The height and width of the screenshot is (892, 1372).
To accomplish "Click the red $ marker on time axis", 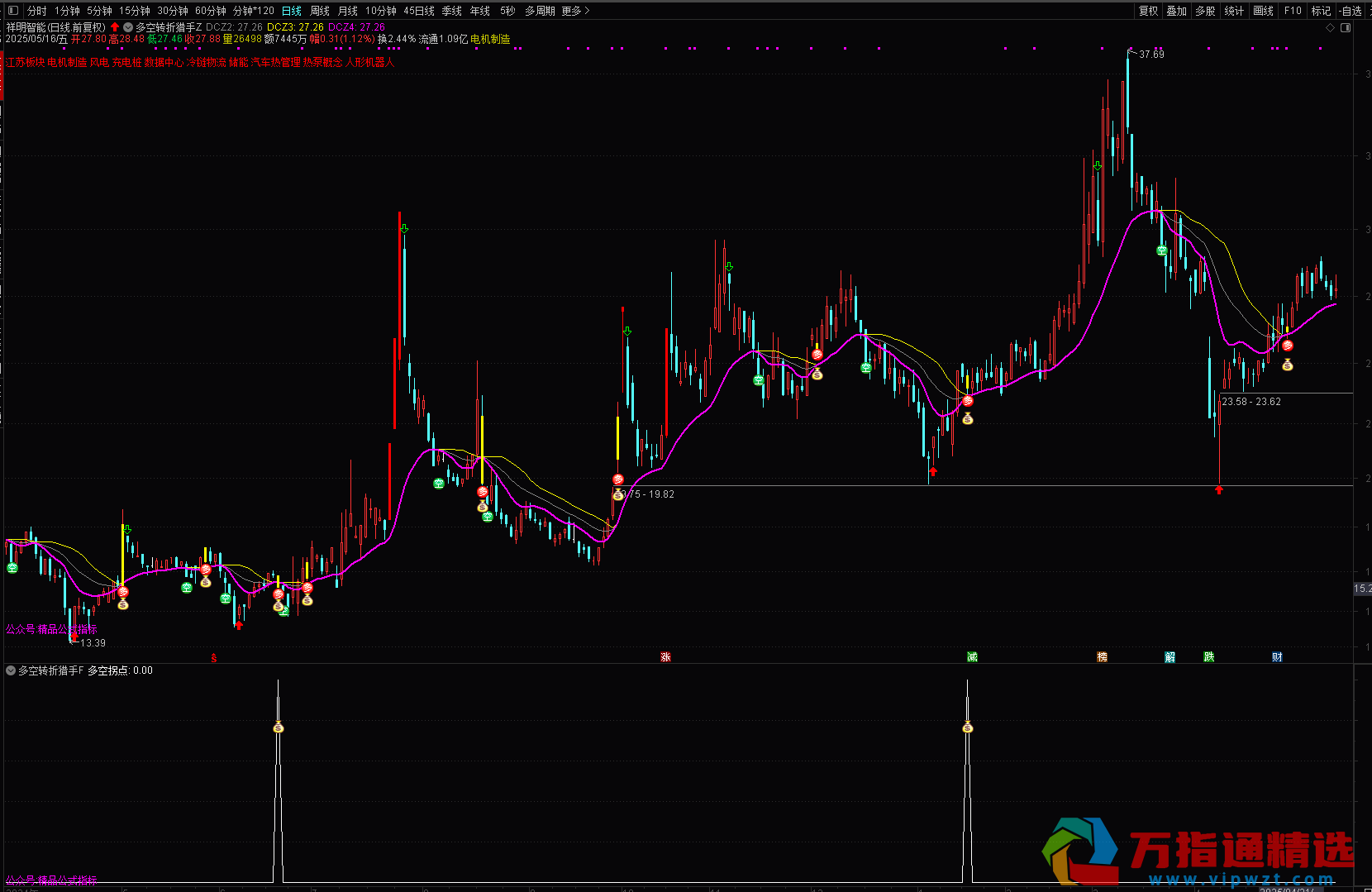I will (x=214, y=658).
